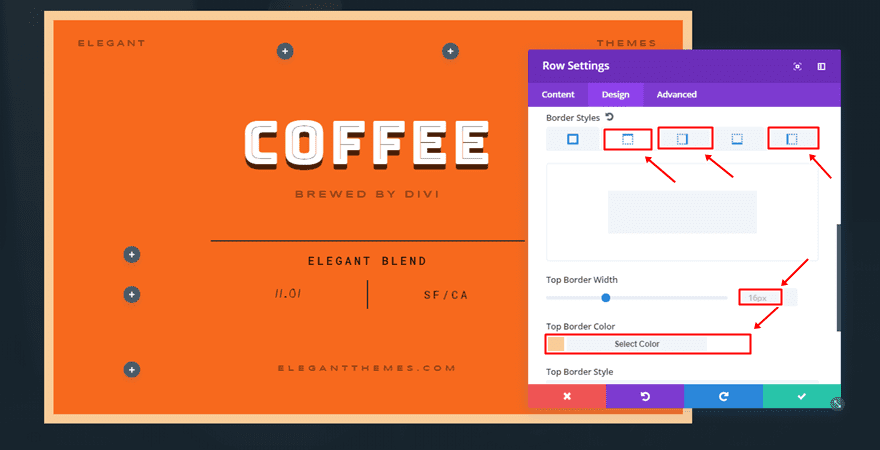The height and width of the screenshot is (450, 880).
Task: Discard changes with the red X button
Action: [x=566, y=396]
